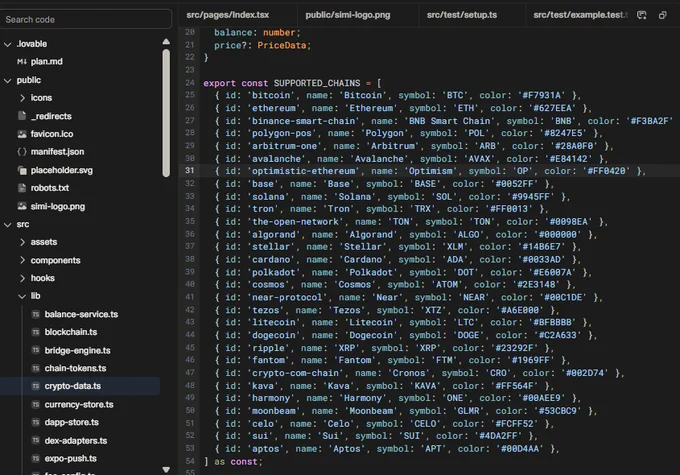Click the image icon beside simi-logo.png

coord(22,206)
